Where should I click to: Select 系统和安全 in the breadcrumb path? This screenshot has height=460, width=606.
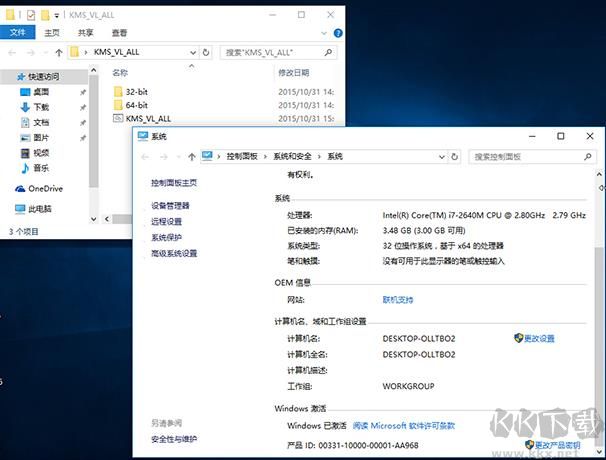[292, 157]
